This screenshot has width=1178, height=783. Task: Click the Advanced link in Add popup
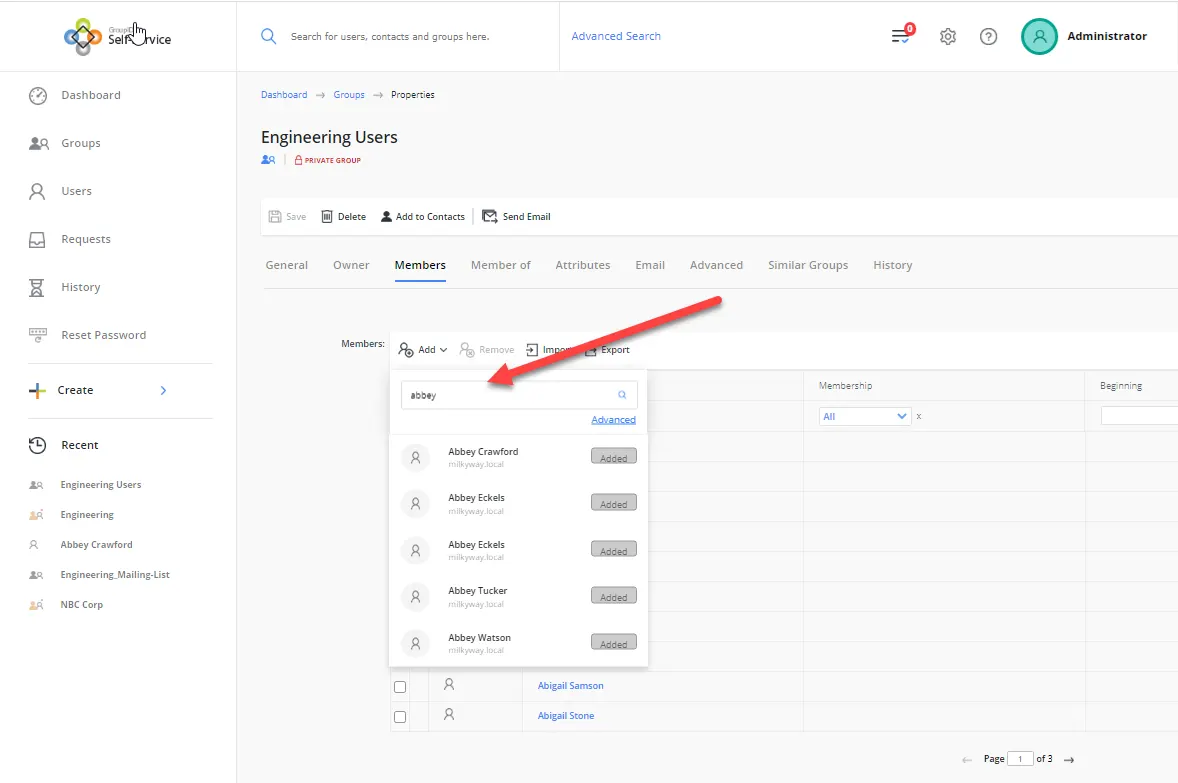(x=613, y=420)
